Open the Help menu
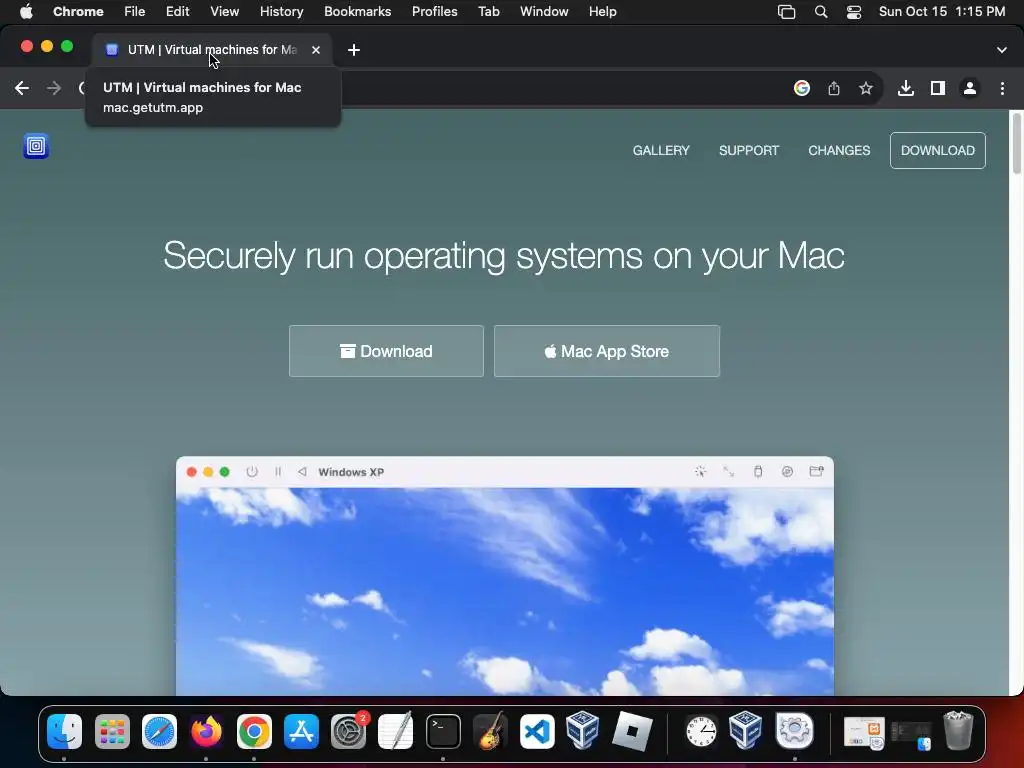 [x=603, y=12]
